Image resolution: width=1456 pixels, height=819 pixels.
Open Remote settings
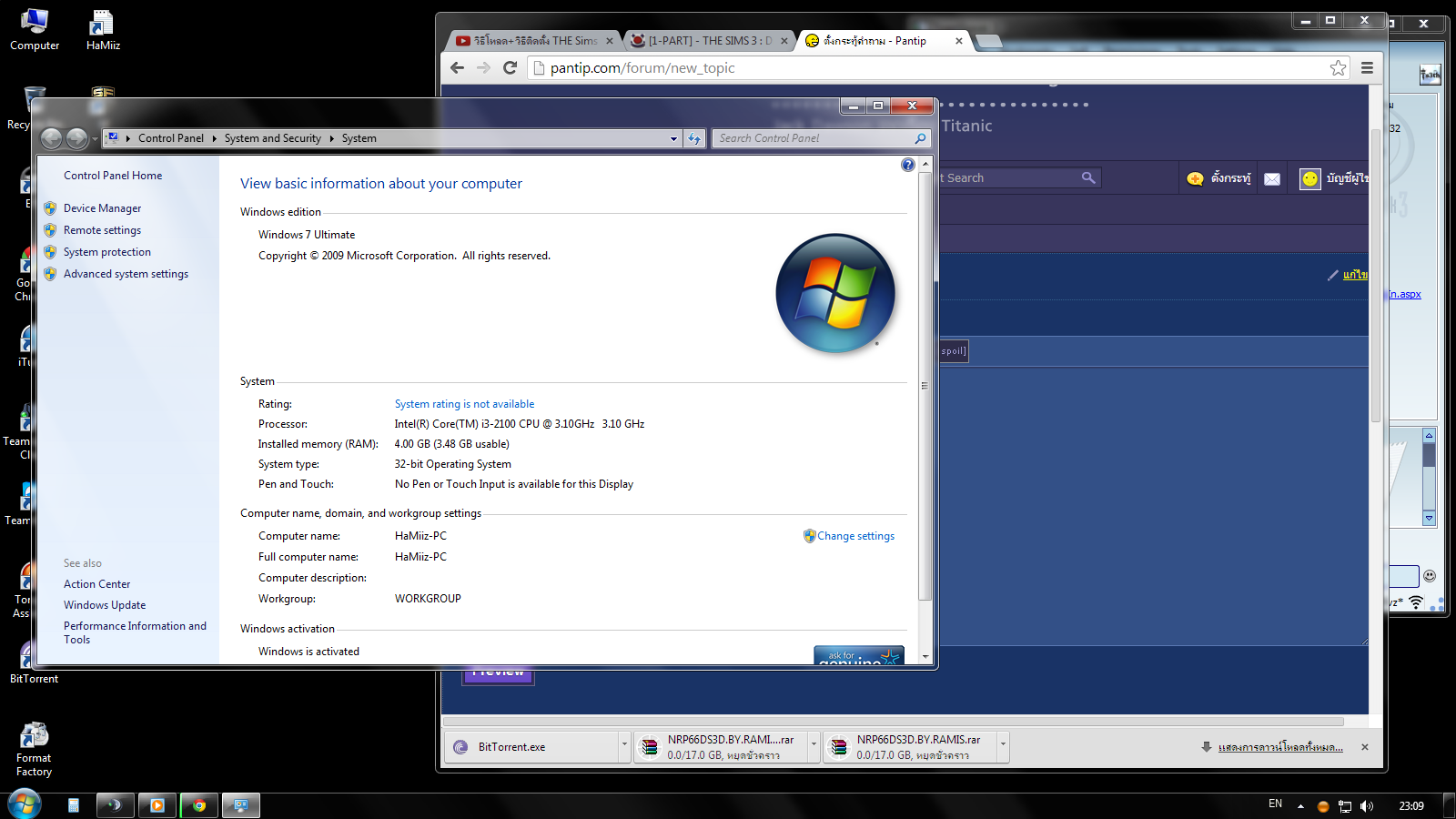click(102, 230)
